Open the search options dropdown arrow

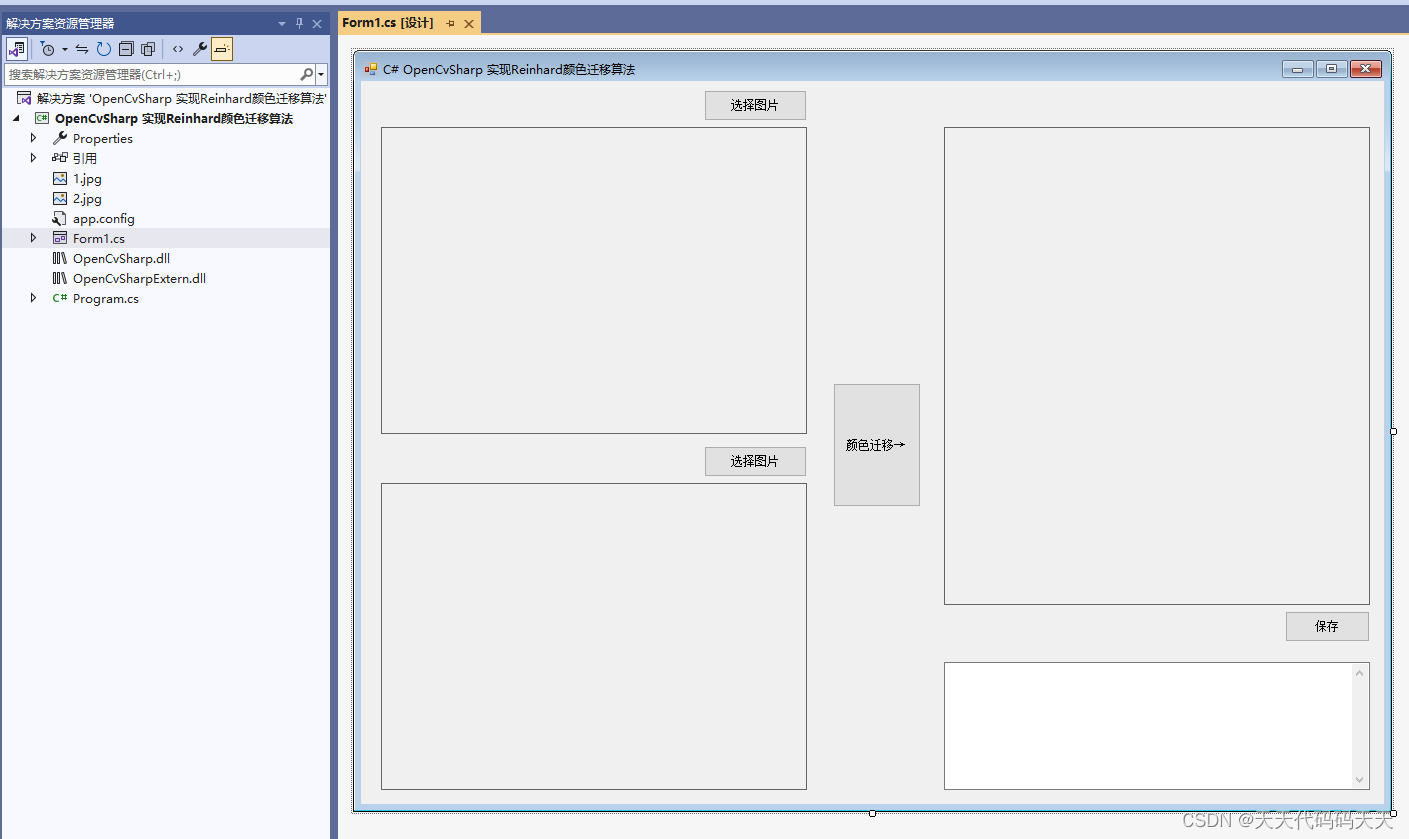tap(321, 74)
